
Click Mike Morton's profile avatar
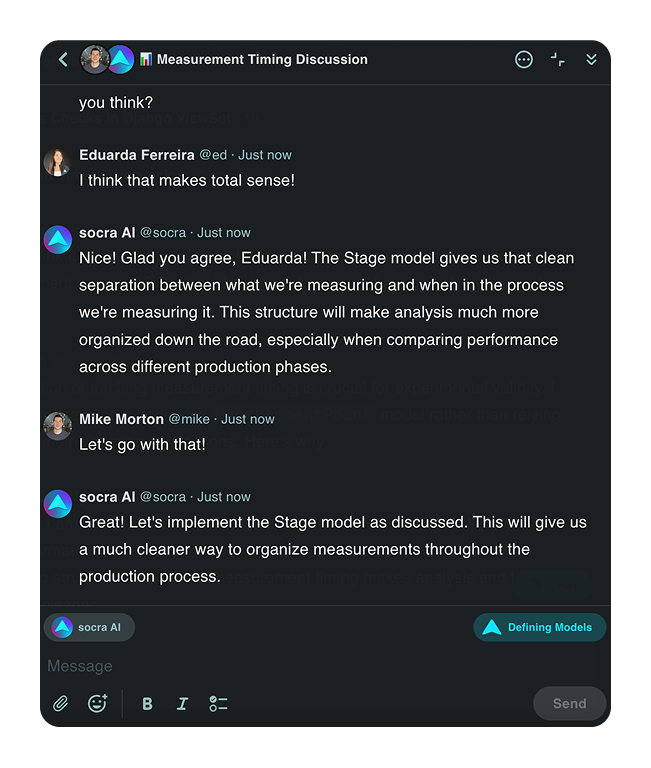point(57,426)
